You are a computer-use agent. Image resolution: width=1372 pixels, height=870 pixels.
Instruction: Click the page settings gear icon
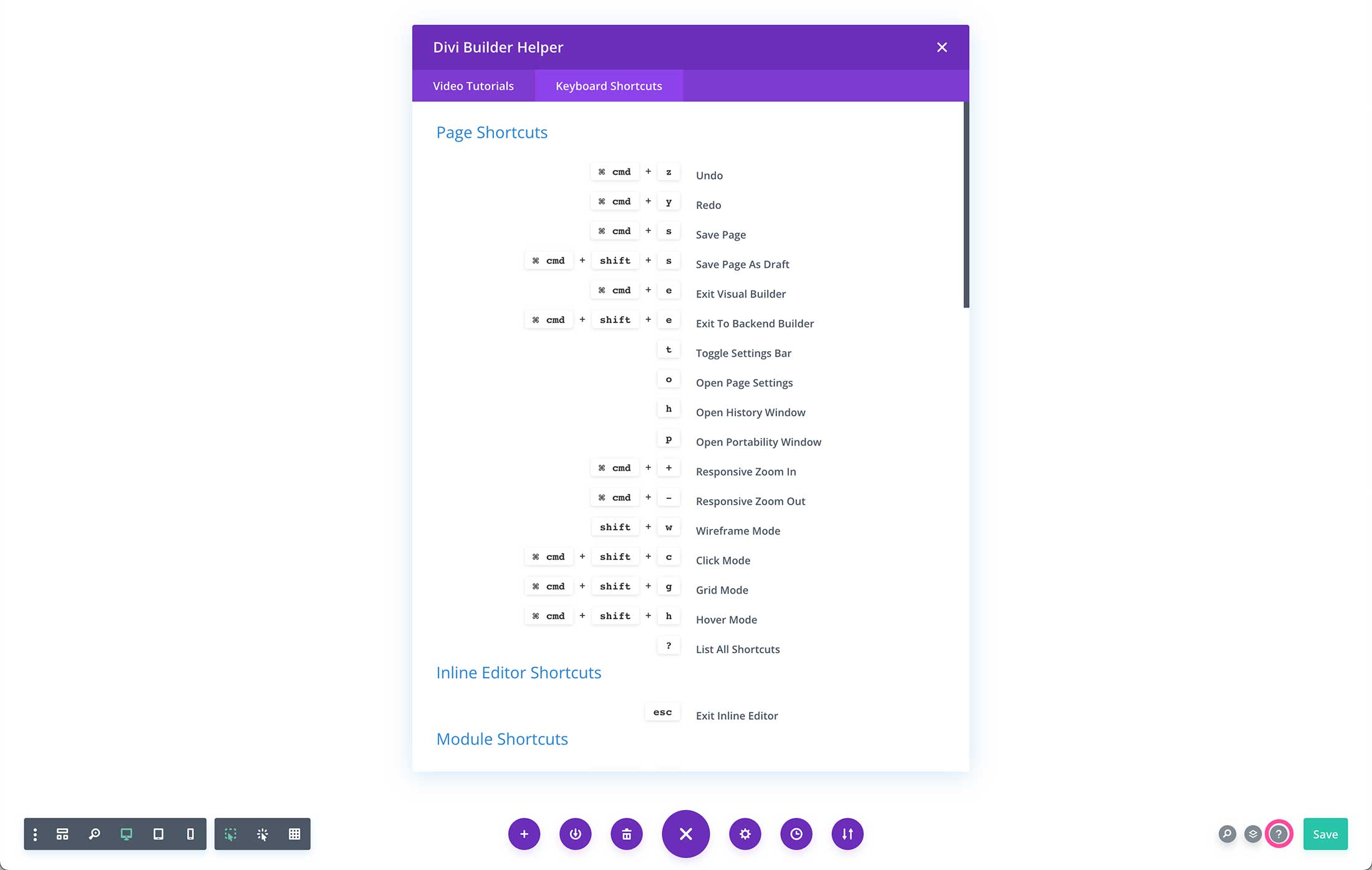point(745,834)
